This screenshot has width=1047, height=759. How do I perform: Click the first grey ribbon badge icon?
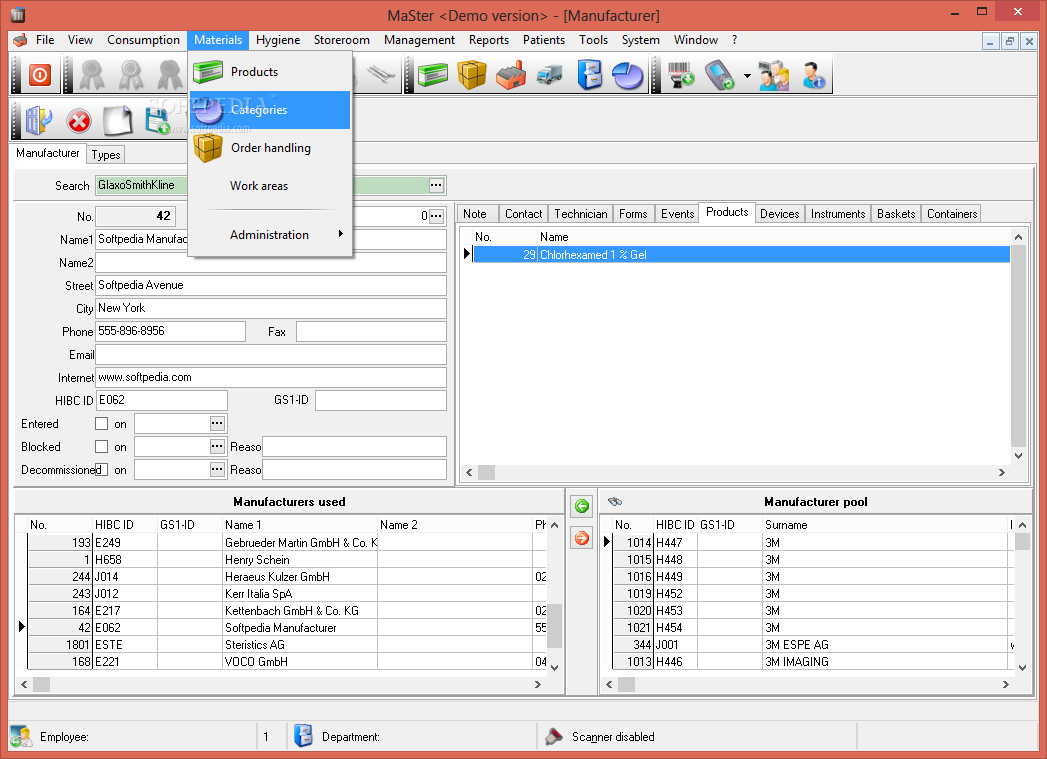91,75
